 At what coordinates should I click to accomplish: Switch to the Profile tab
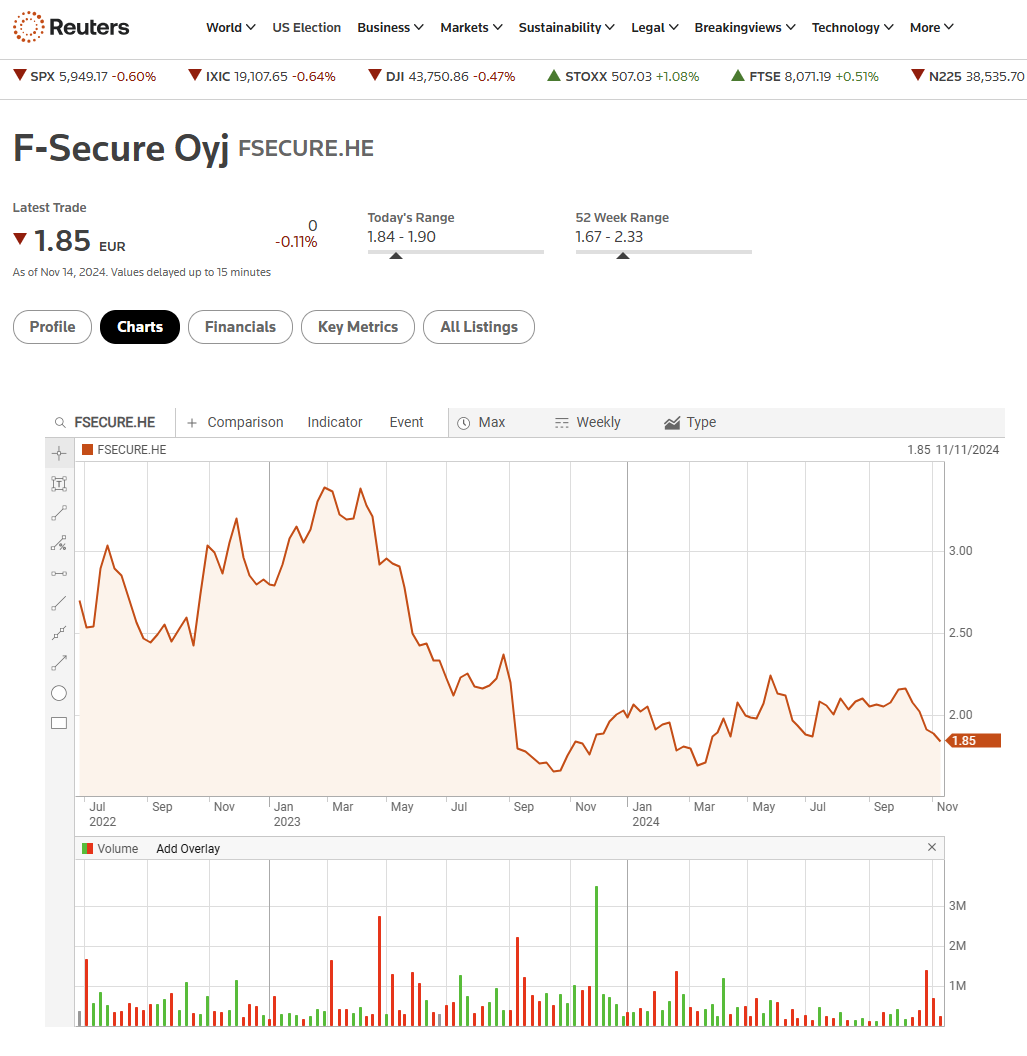tap(53, 327)
